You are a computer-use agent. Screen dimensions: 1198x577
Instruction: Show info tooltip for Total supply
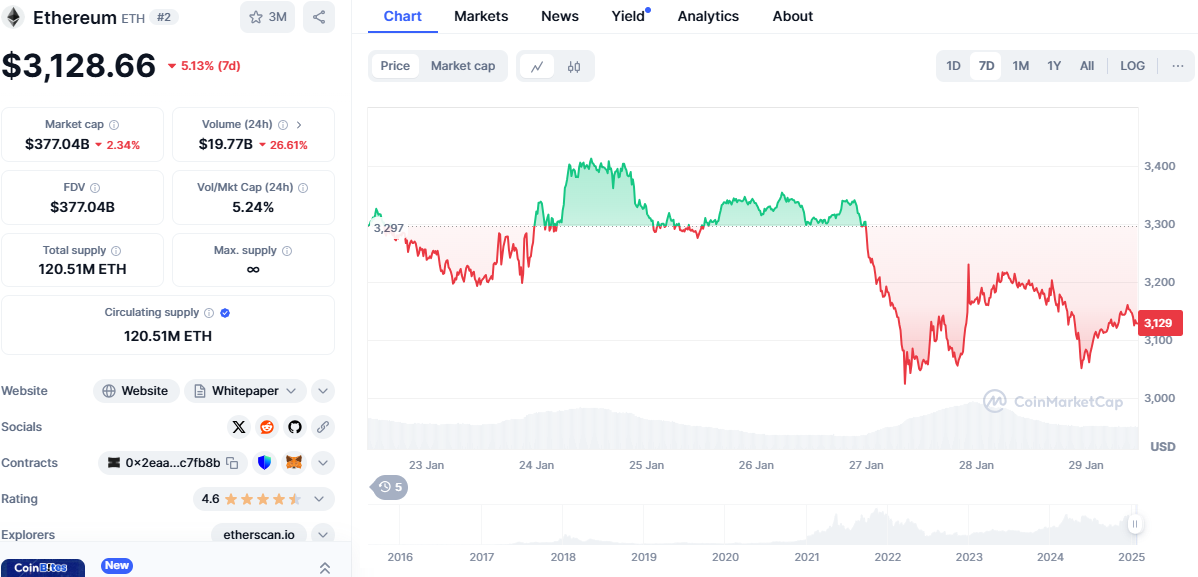point(115,251)
